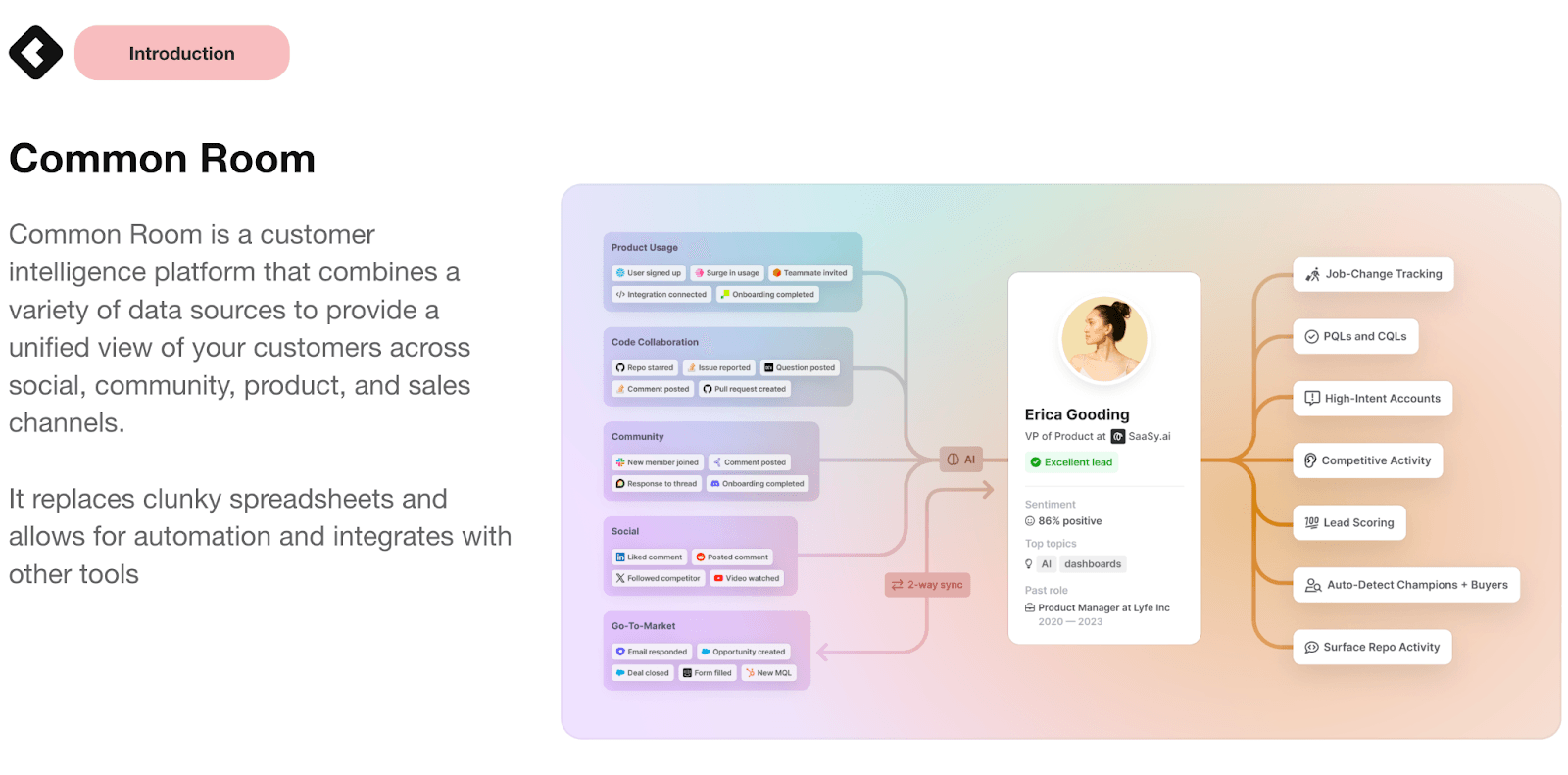
Task: Click the Repo starred GitHub chip
Action: tap(645, 368)
